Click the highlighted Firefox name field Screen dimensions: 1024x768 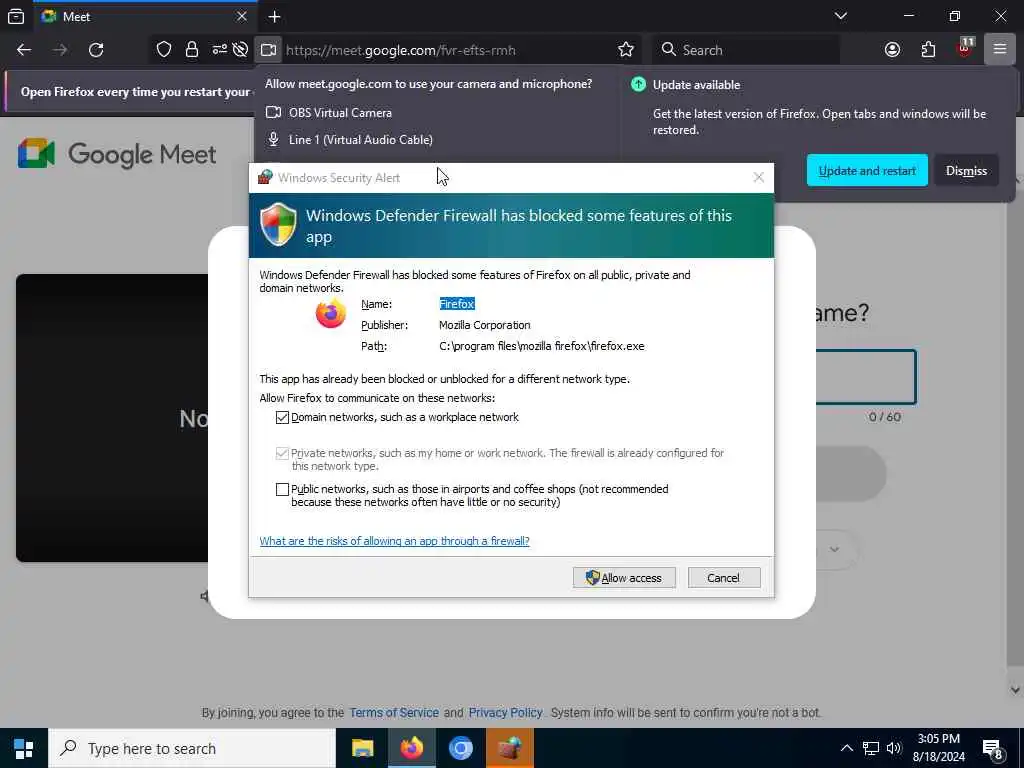(457, 304)
